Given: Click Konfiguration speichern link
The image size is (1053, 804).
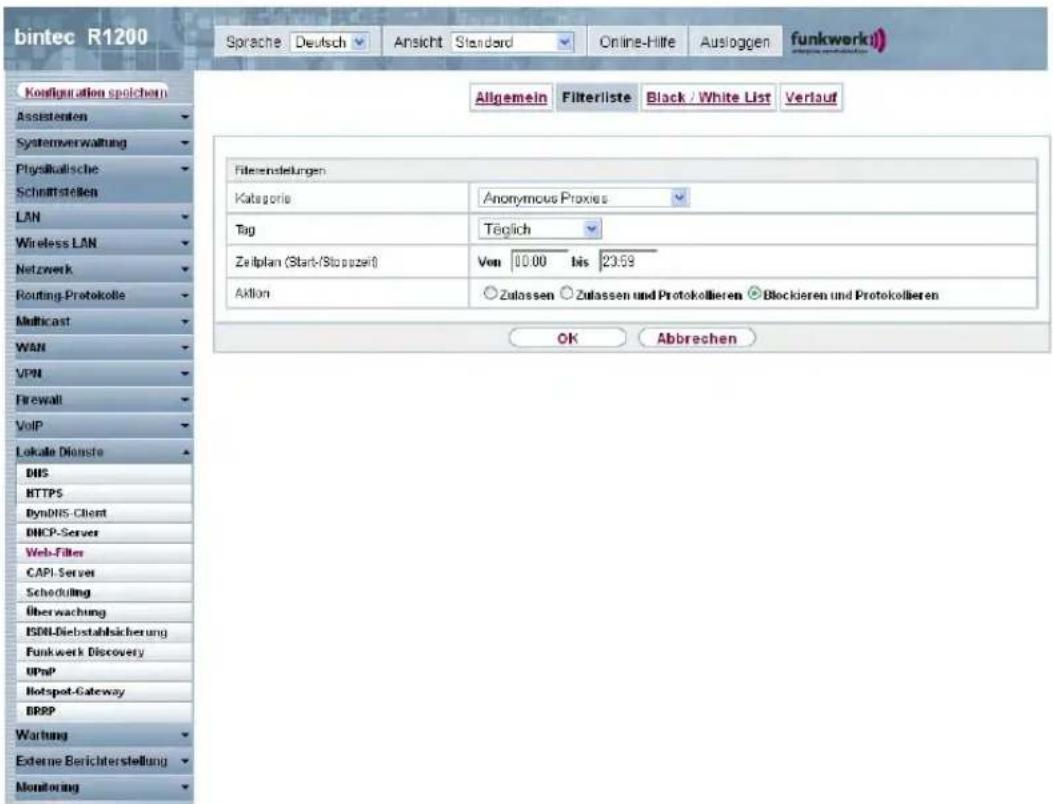Looking at the screenshot, I should 95,93.
